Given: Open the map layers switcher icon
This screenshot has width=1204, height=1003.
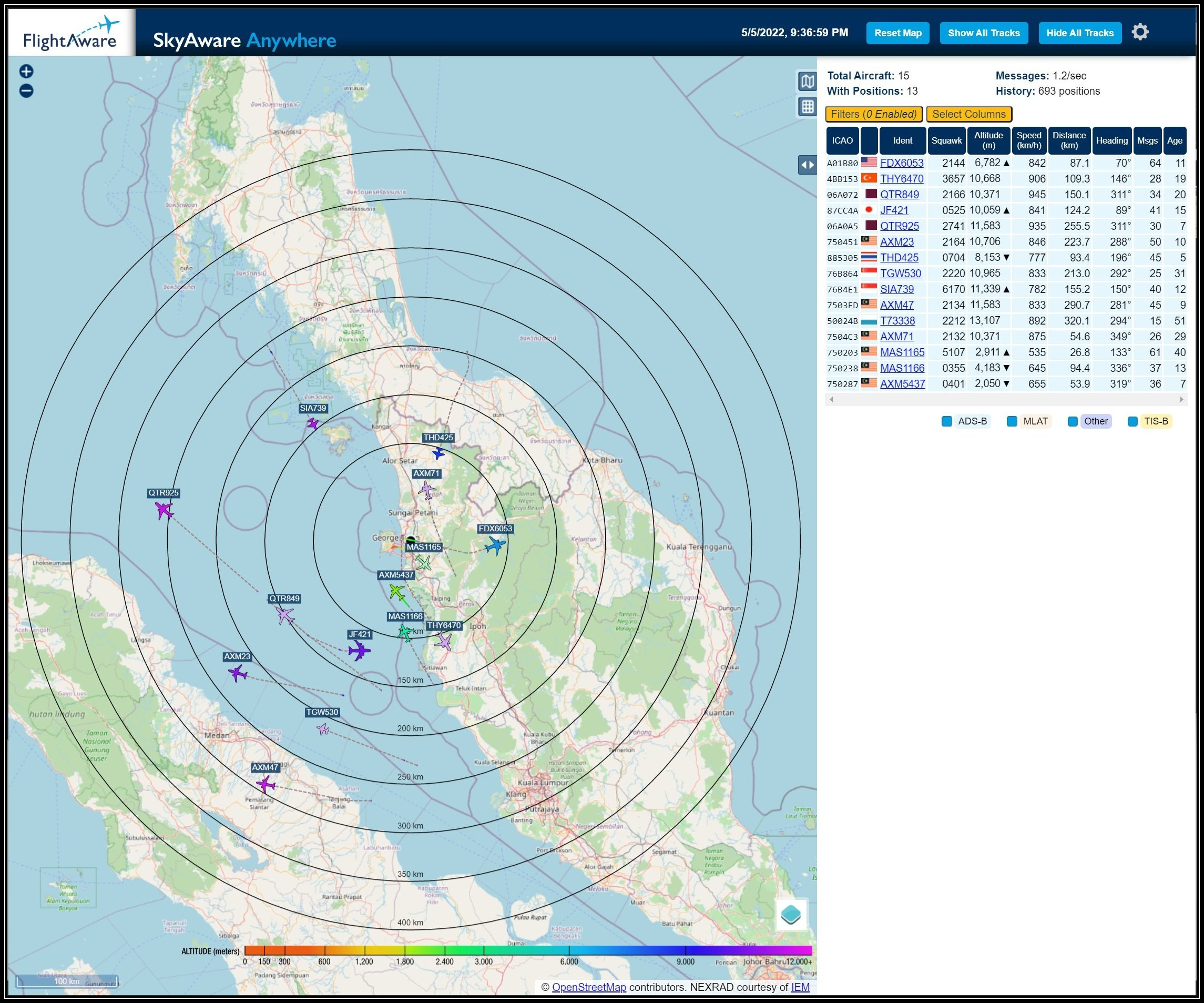Looking at the screenshot, I should pos(791,914).
